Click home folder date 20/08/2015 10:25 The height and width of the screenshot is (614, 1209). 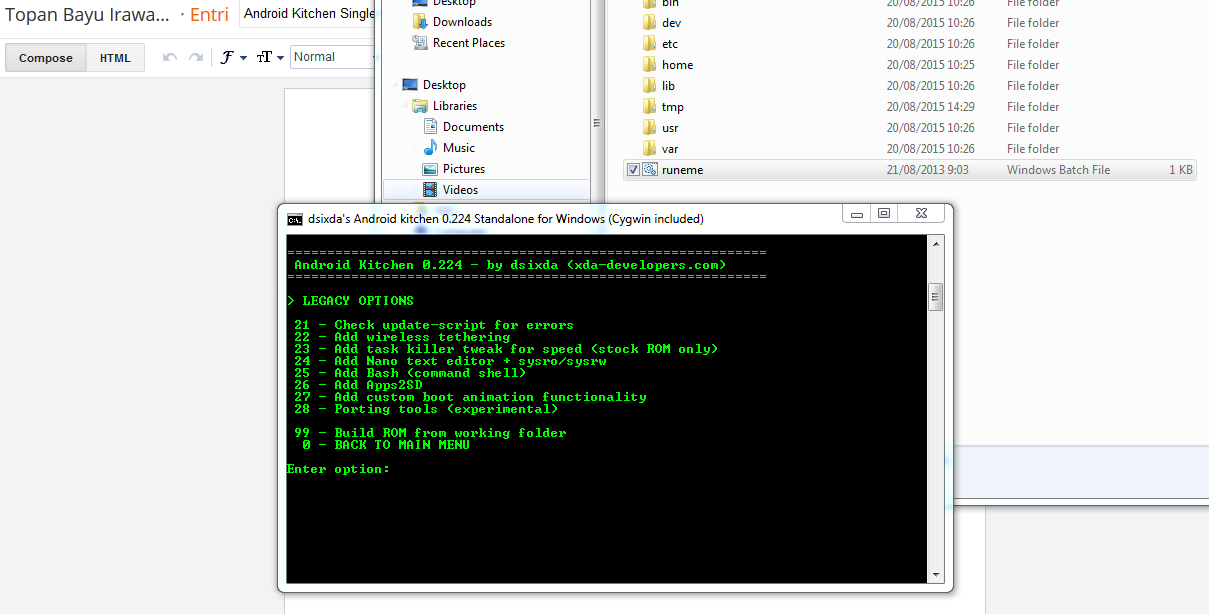click(930, 65)
